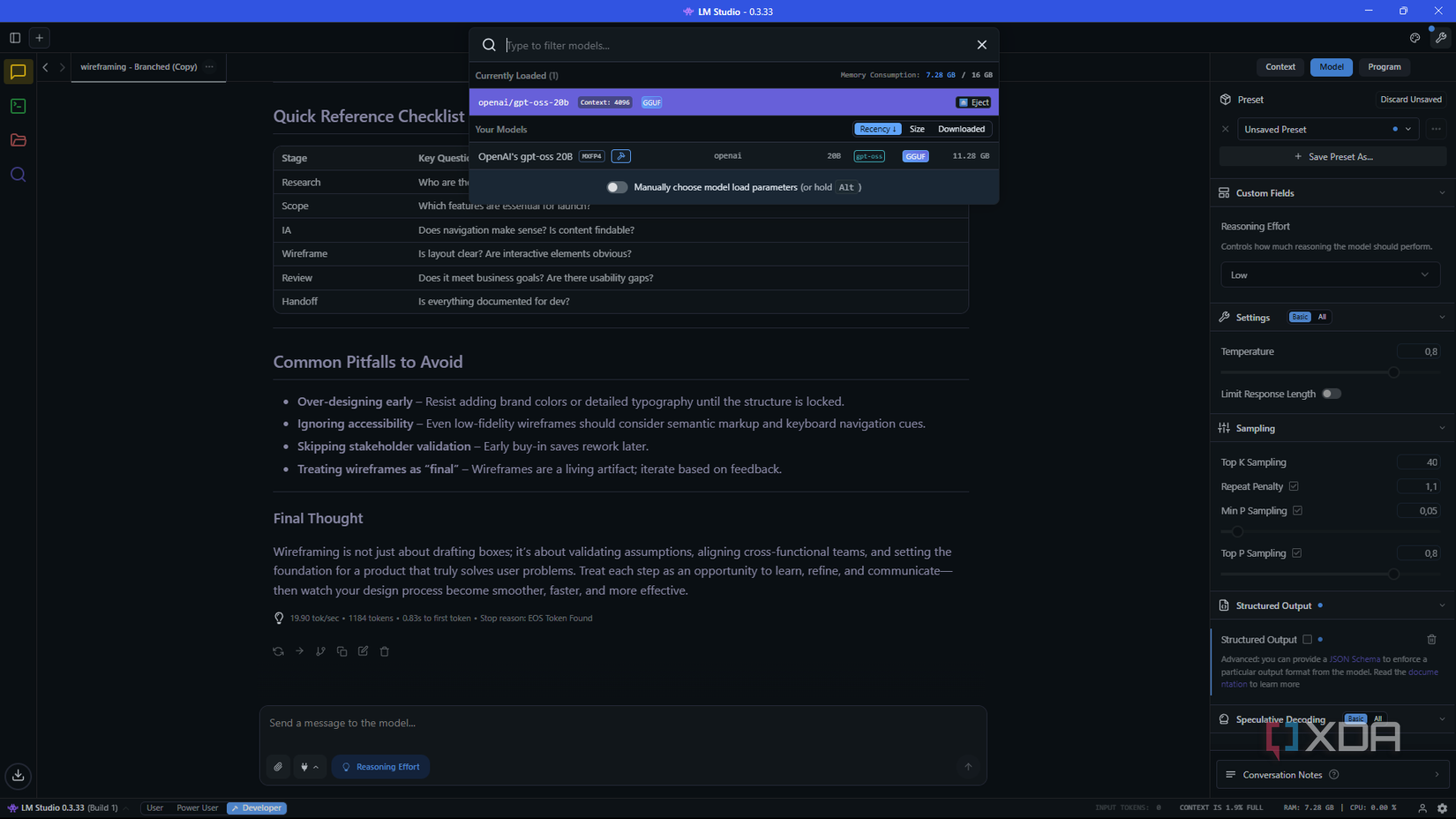
Task: Open the Developer terminal view icon
Action: point(18,106)
